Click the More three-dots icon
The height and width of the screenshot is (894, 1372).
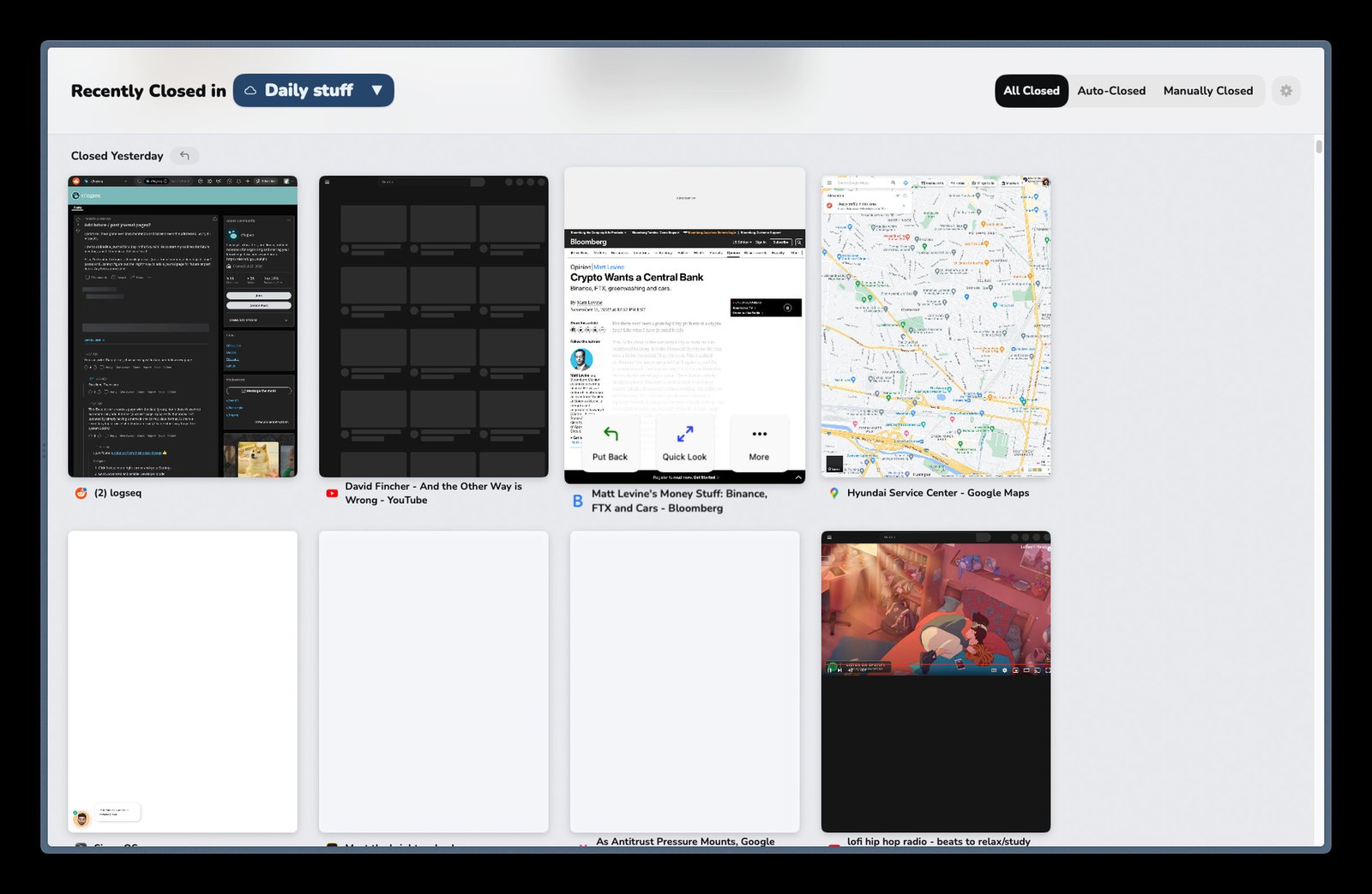[x=759, y=435]
